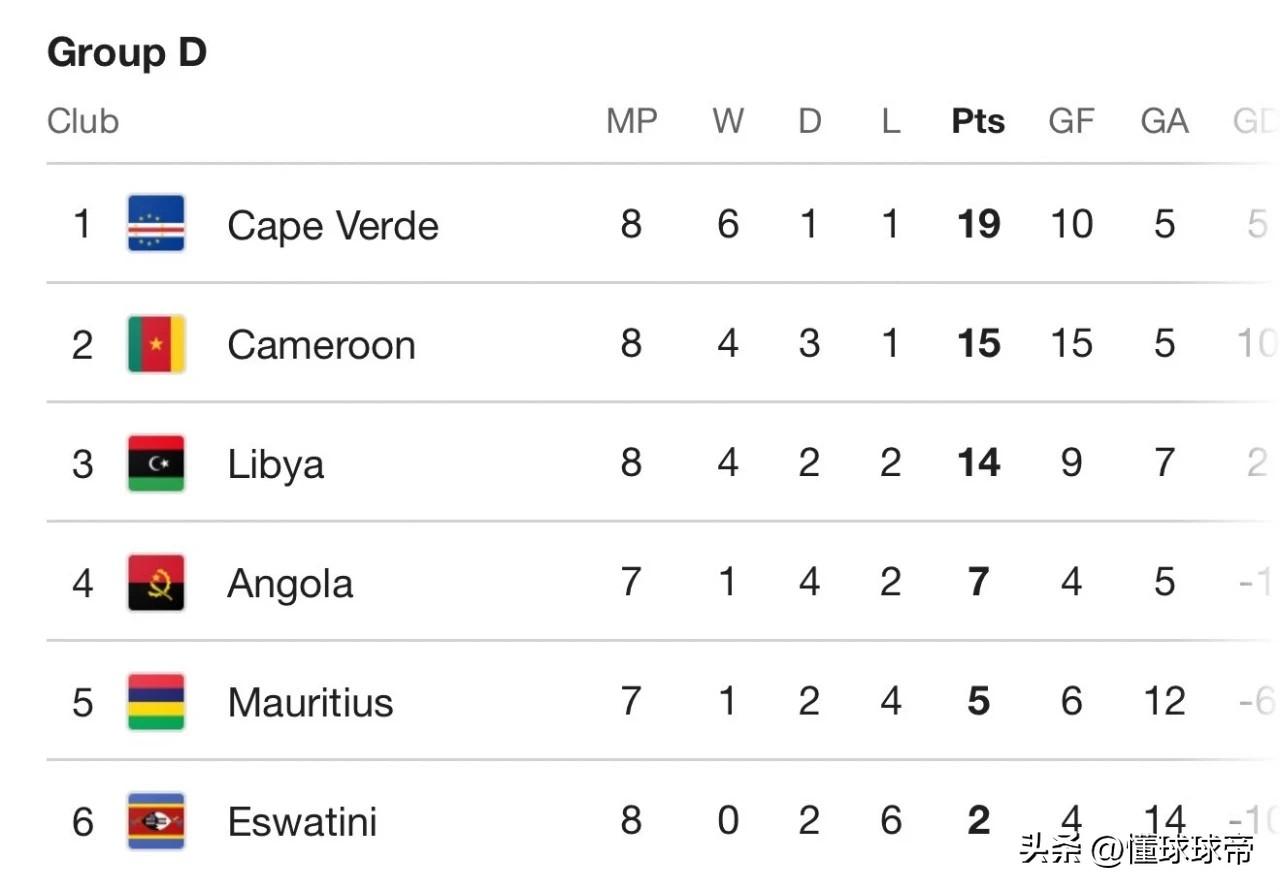Click the Pts column header
This screenshot has width=1280, height=891.
[x=978, y=121]
